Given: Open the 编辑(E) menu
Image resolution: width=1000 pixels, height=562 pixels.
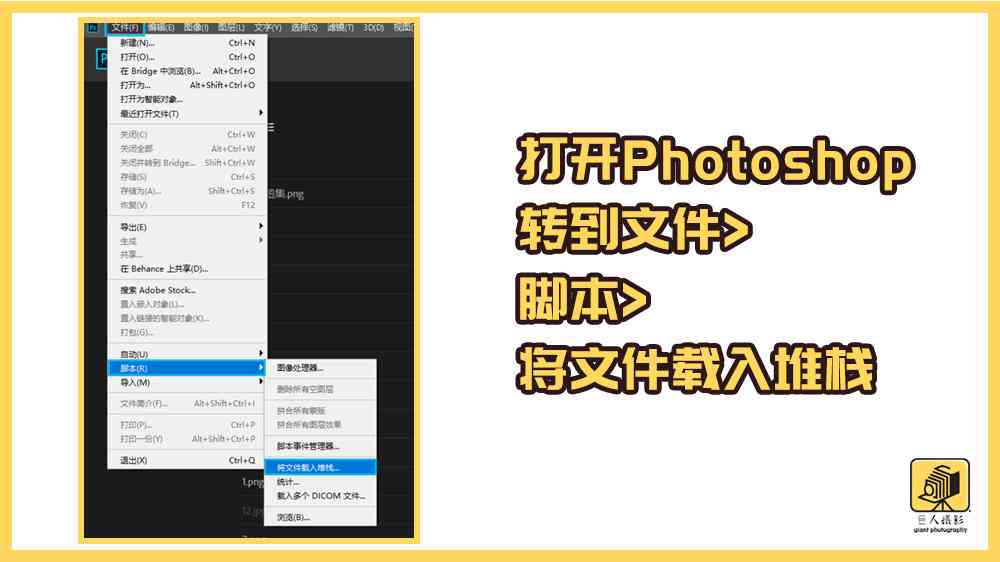Looking at the screenshot, I should 161,28.
